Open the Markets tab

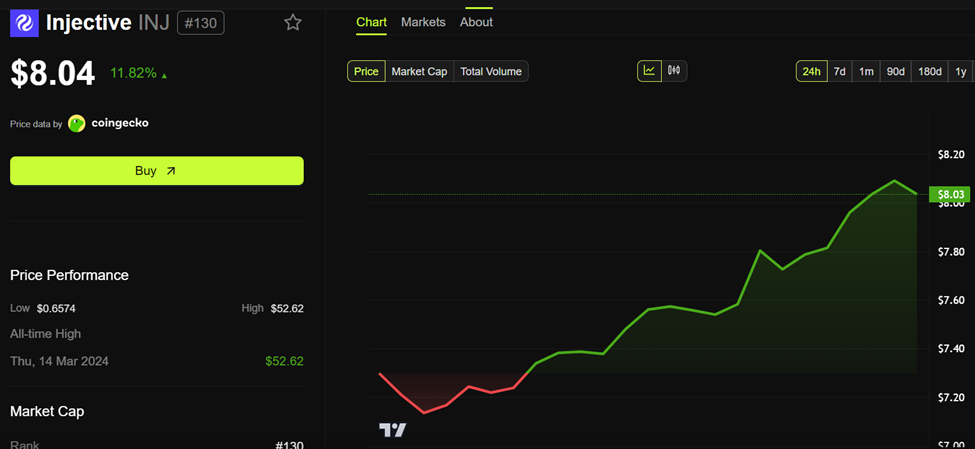pyautogui.click(x=423, y=22)
